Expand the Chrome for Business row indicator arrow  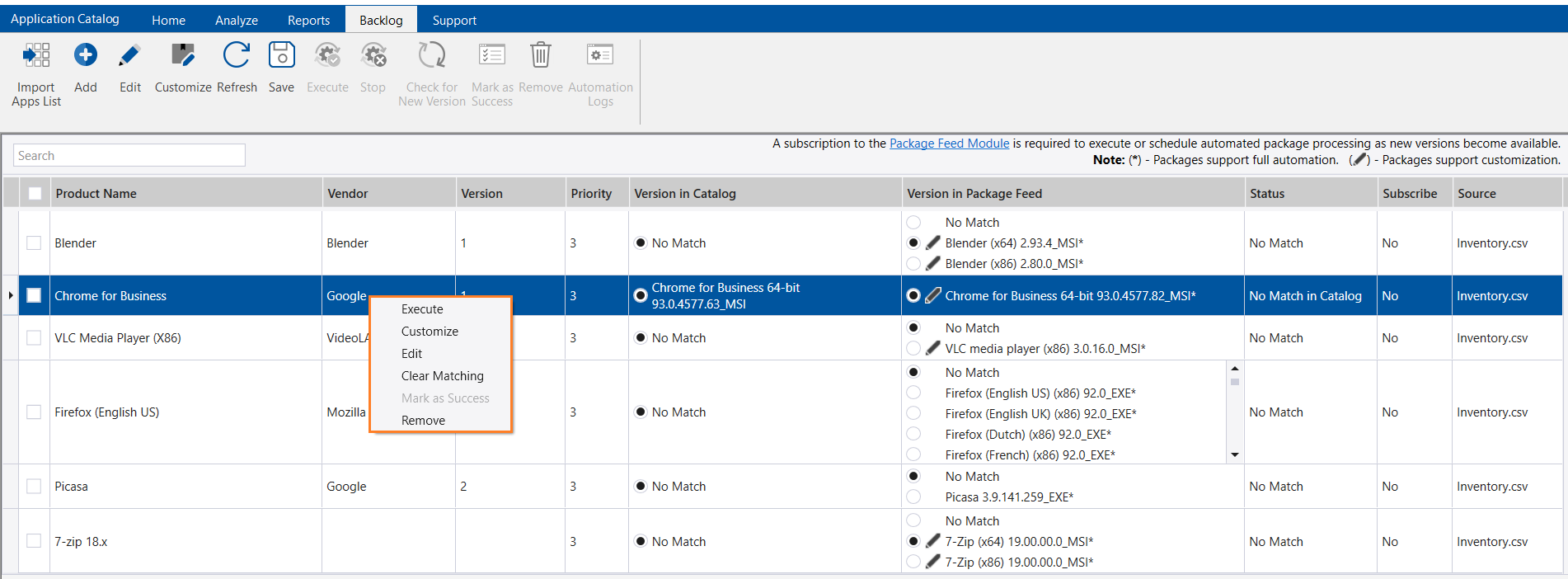pos(10,296)
